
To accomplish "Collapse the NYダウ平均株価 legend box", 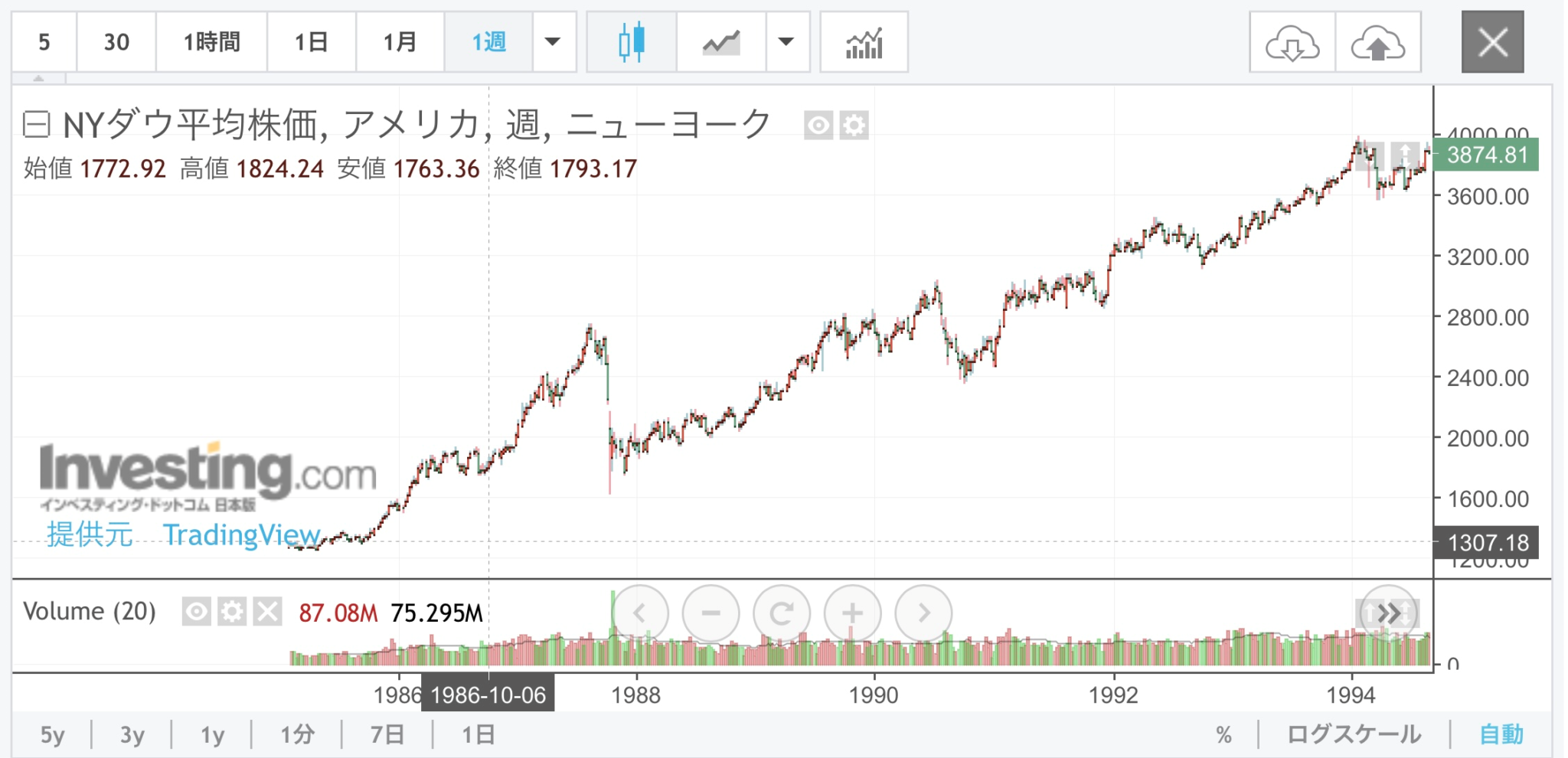I will [37, 124].
